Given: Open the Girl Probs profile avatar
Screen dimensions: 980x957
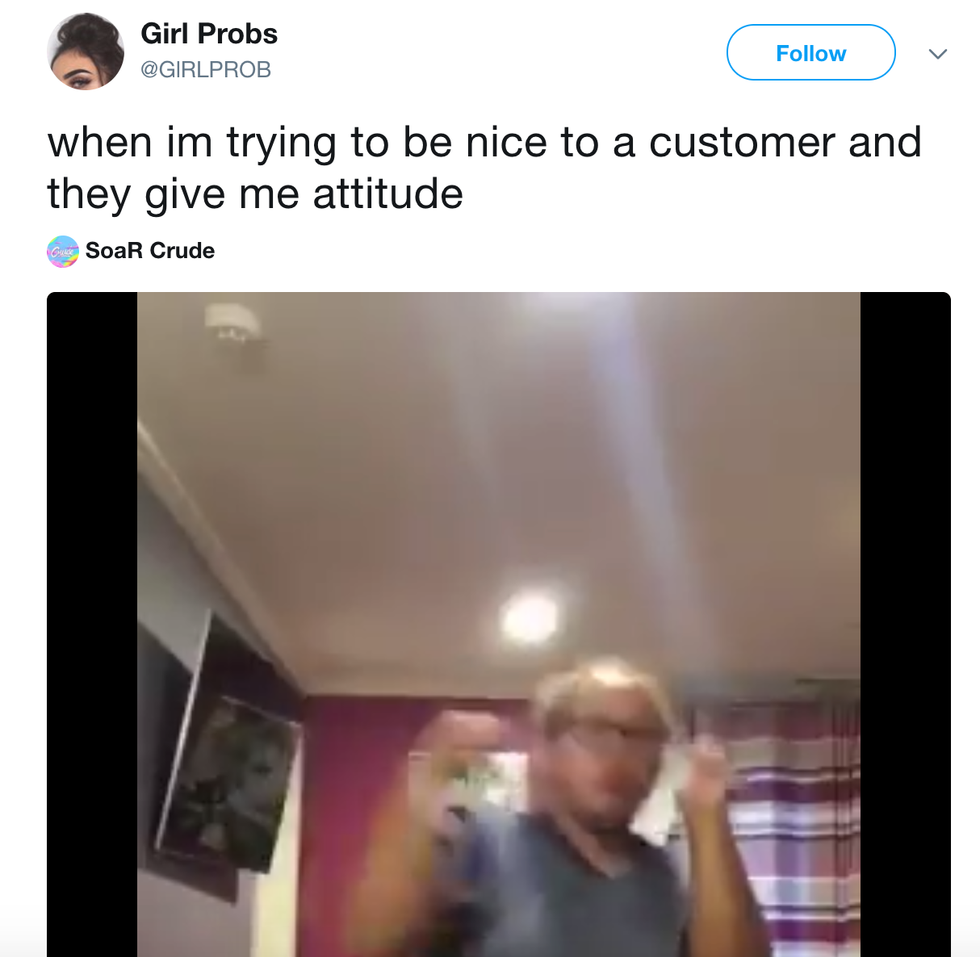Looking at the screenshot, I should [86, 51].
